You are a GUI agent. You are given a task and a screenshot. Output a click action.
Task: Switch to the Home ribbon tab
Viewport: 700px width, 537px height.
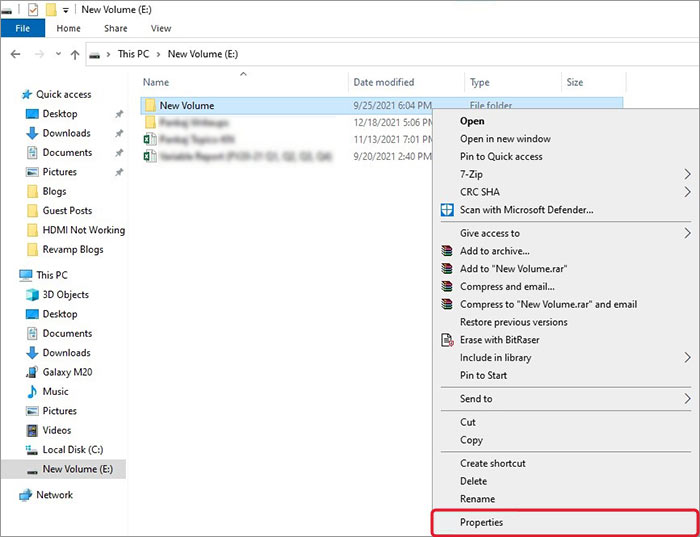coord(68,28)
